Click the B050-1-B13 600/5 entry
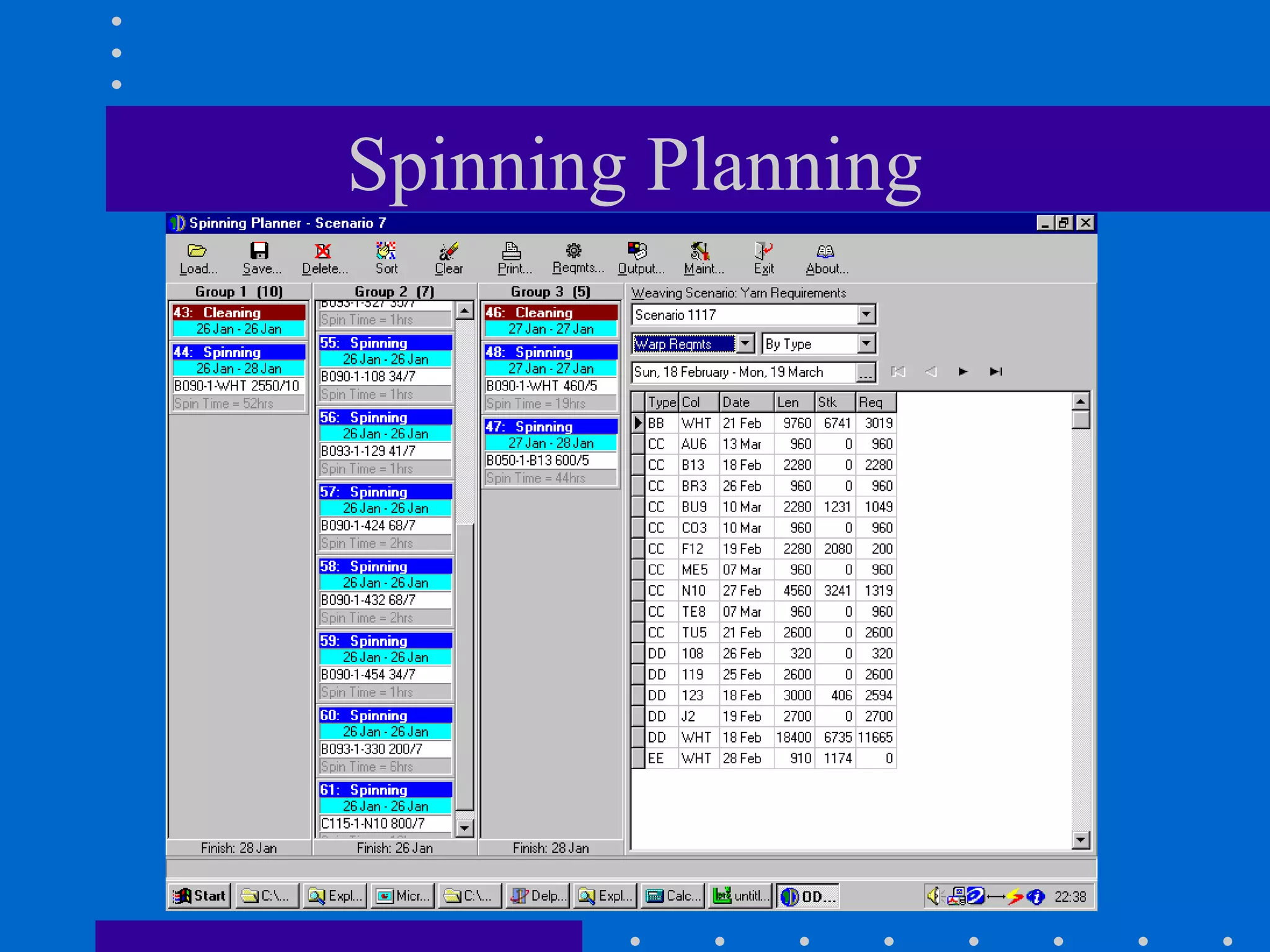 point(551,461)
